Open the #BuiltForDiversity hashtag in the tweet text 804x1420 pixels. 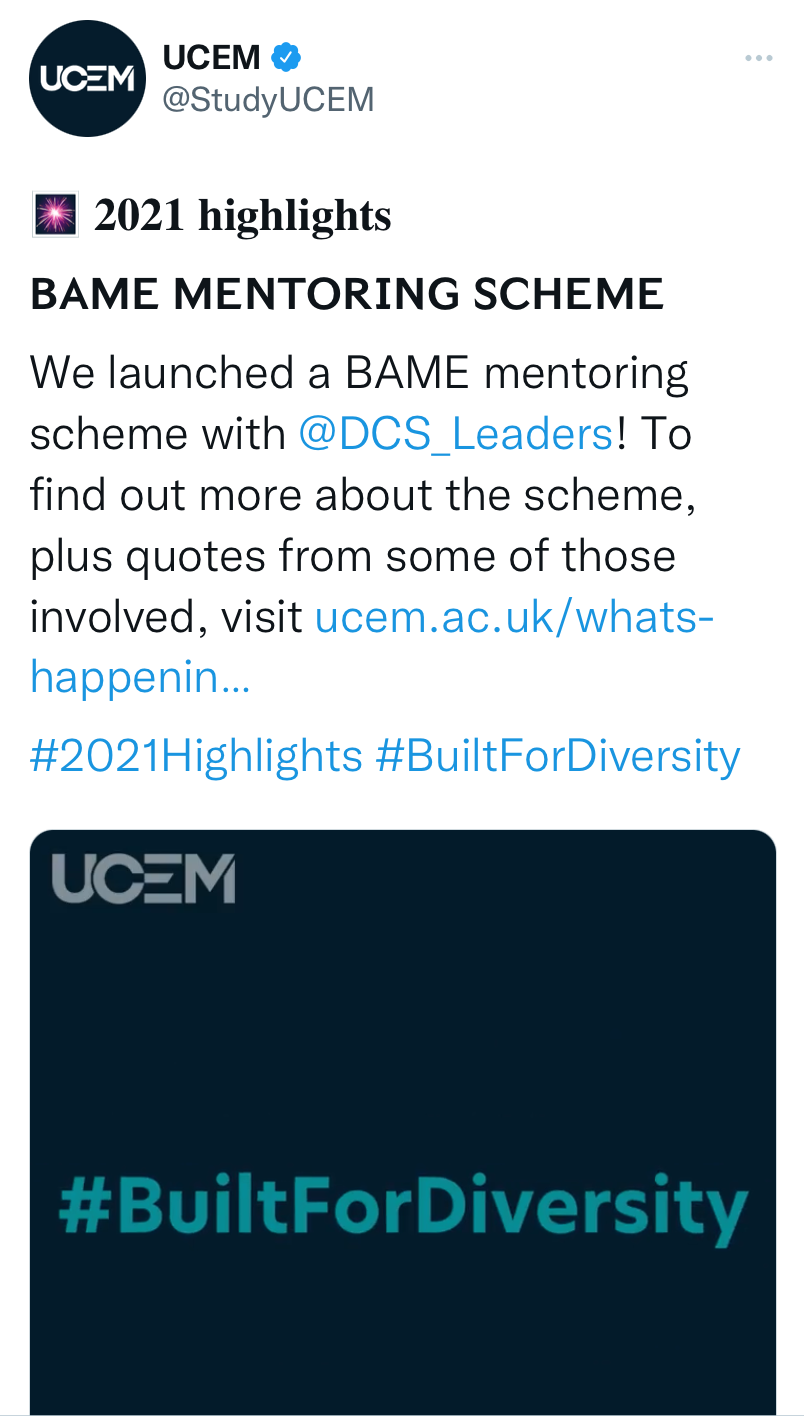click(x=558, y=756)
